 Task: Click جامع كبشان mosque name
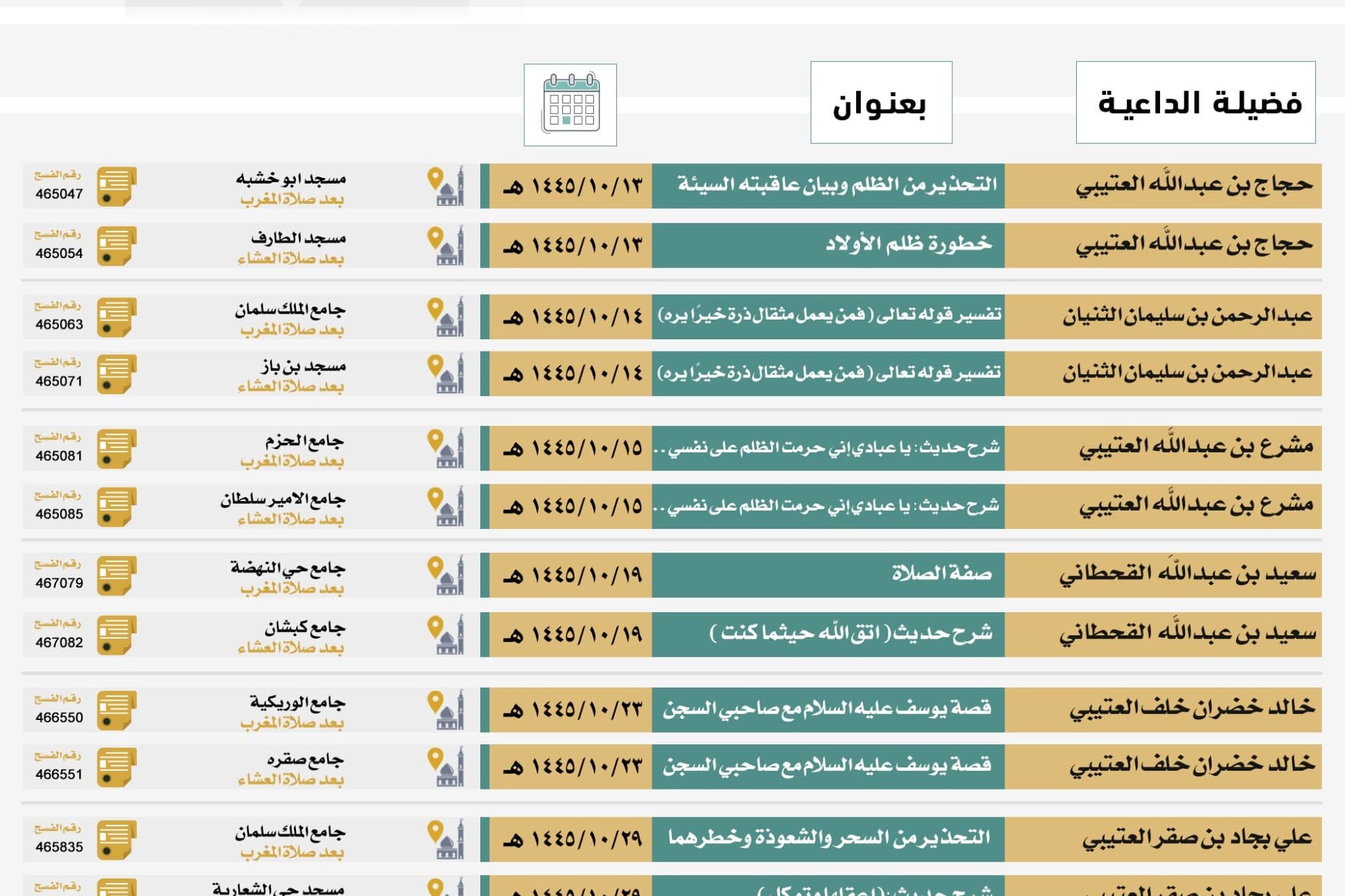tap(305, 628)
